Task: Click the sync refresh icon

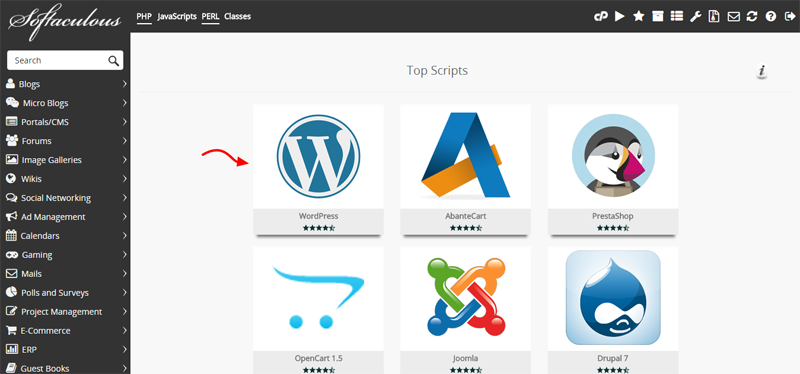Action: [x=752, y=16]
